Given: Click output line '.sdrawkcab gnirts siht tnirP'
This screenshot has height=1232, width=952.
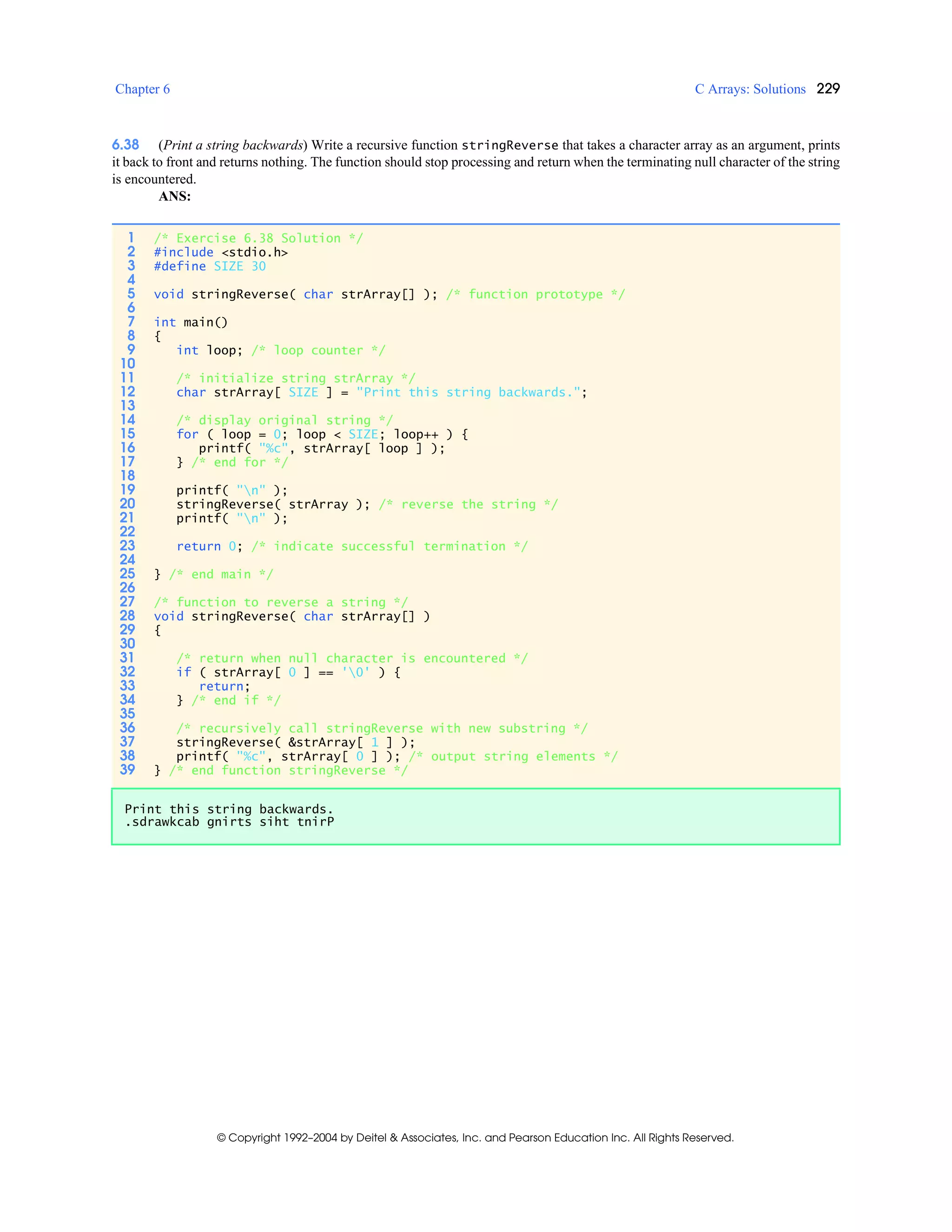Looking at the screenshot, I should tap(230, 822).
